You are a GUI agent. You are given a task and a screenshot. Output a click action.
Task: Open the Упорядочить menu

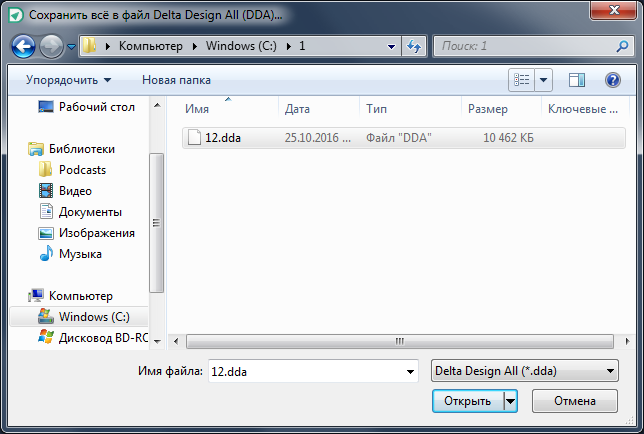(x=69, y=80)
